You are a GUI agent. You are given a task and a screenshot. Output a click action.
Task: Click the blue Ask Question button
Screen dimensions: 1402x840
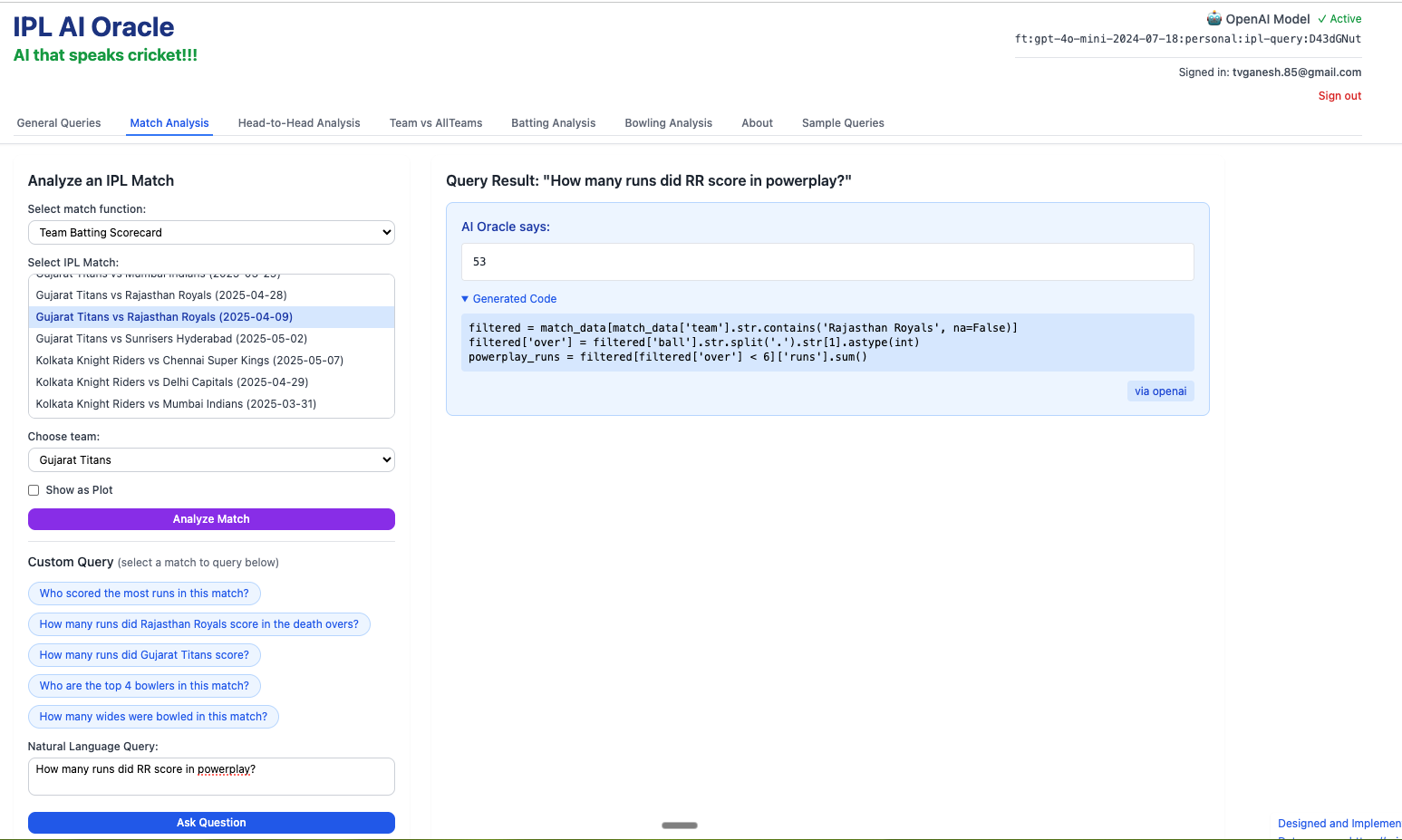pyautogui.click(x=211, y=823)
